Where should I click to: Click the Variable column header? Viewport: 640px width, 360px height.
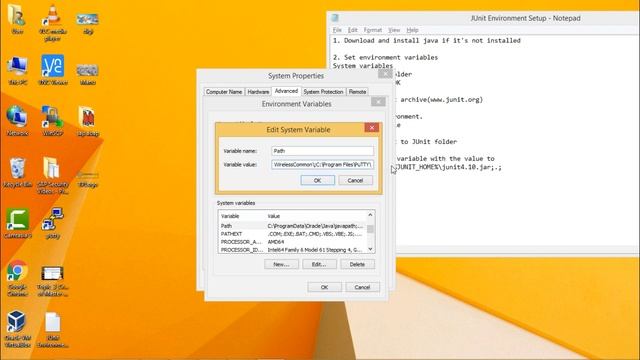pyautogui.click(x=242, y=216)
